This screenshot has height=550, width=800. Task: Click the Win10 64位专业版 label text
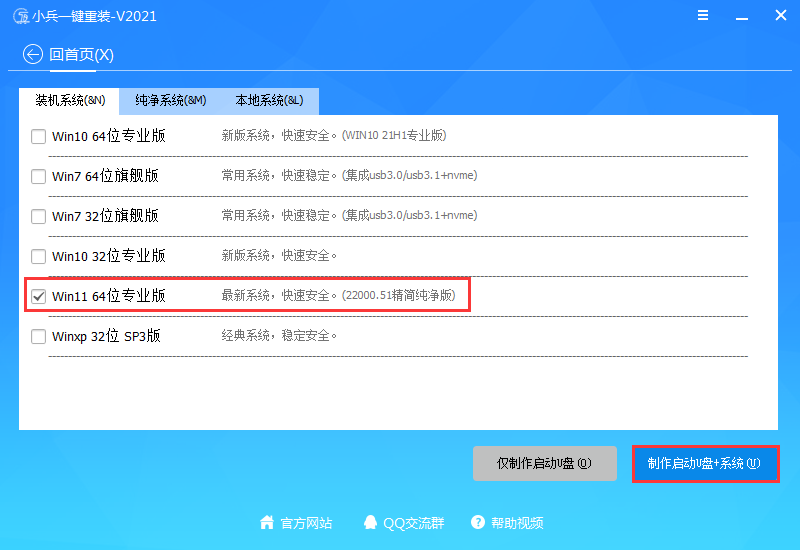(x=109, y=136)
